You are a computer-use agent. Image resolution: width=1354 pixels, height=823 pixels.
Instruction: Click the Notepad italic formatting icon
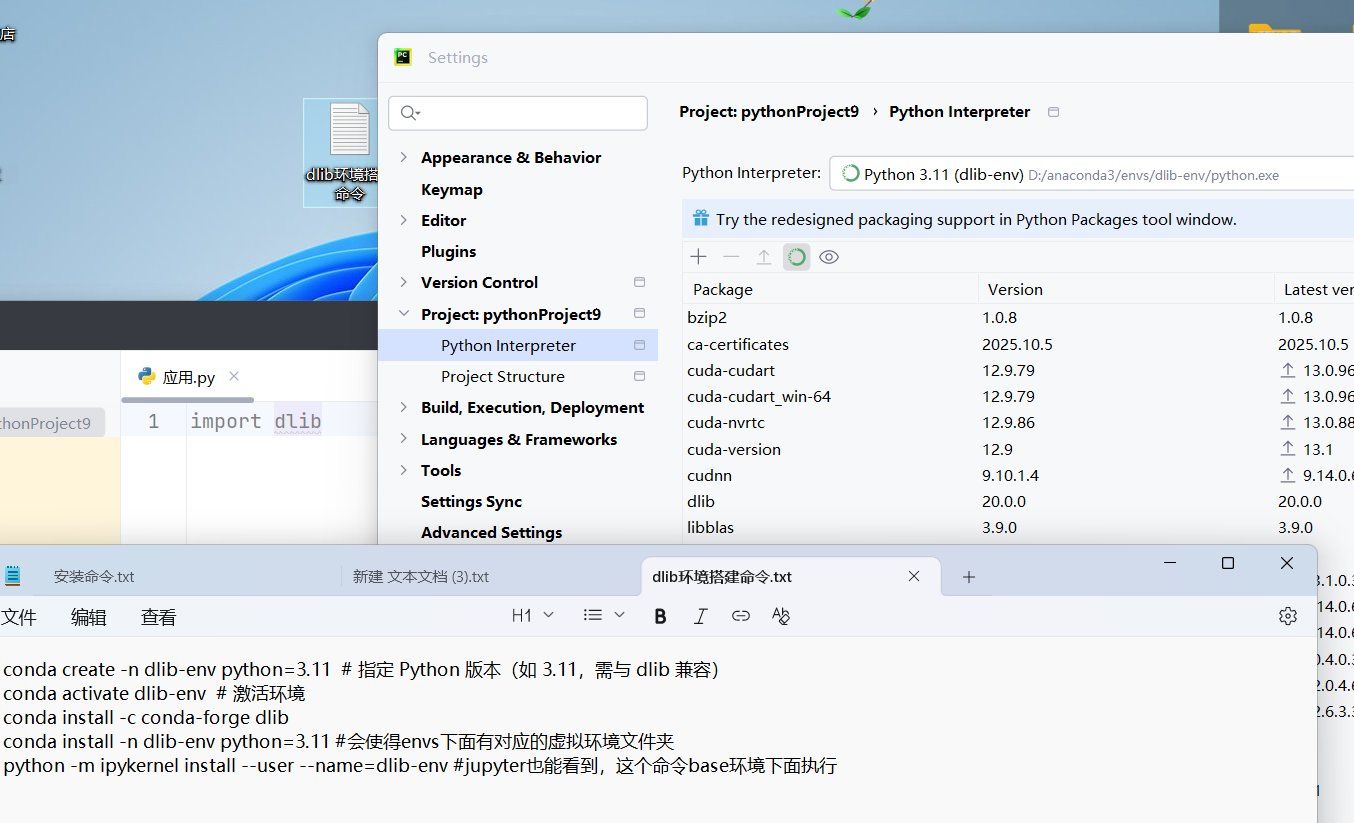coord(700,616)
